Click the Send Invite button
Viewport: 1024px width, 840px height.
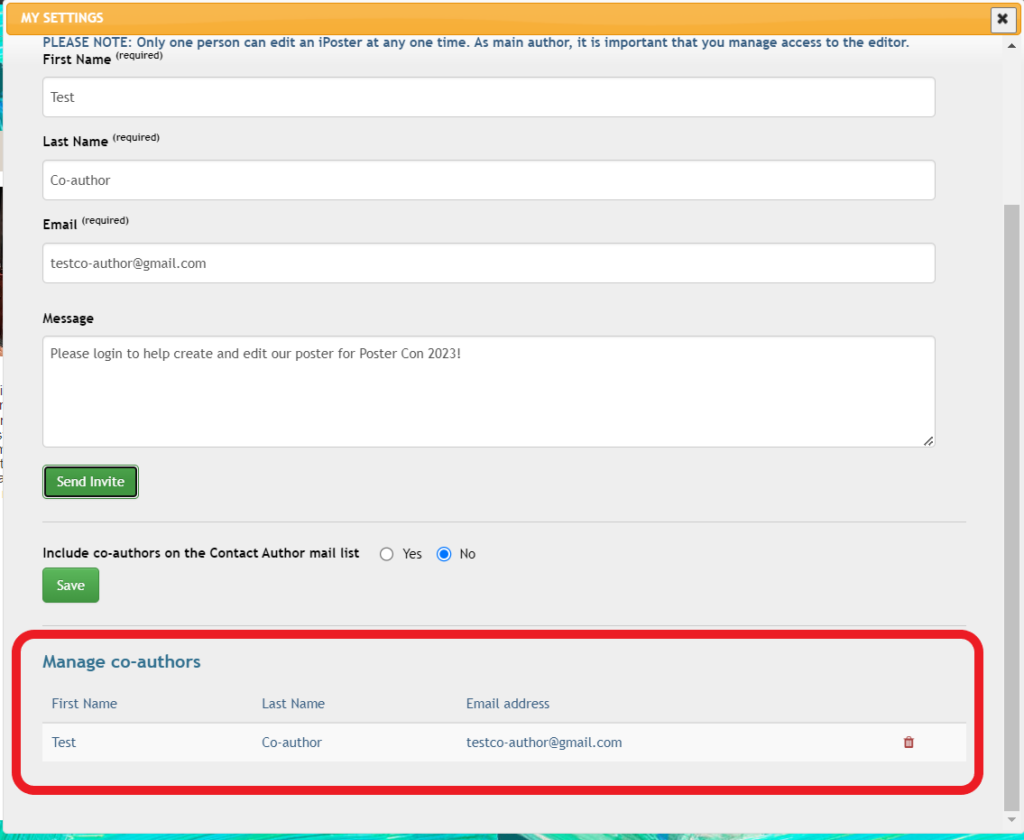tap(90, 481)
